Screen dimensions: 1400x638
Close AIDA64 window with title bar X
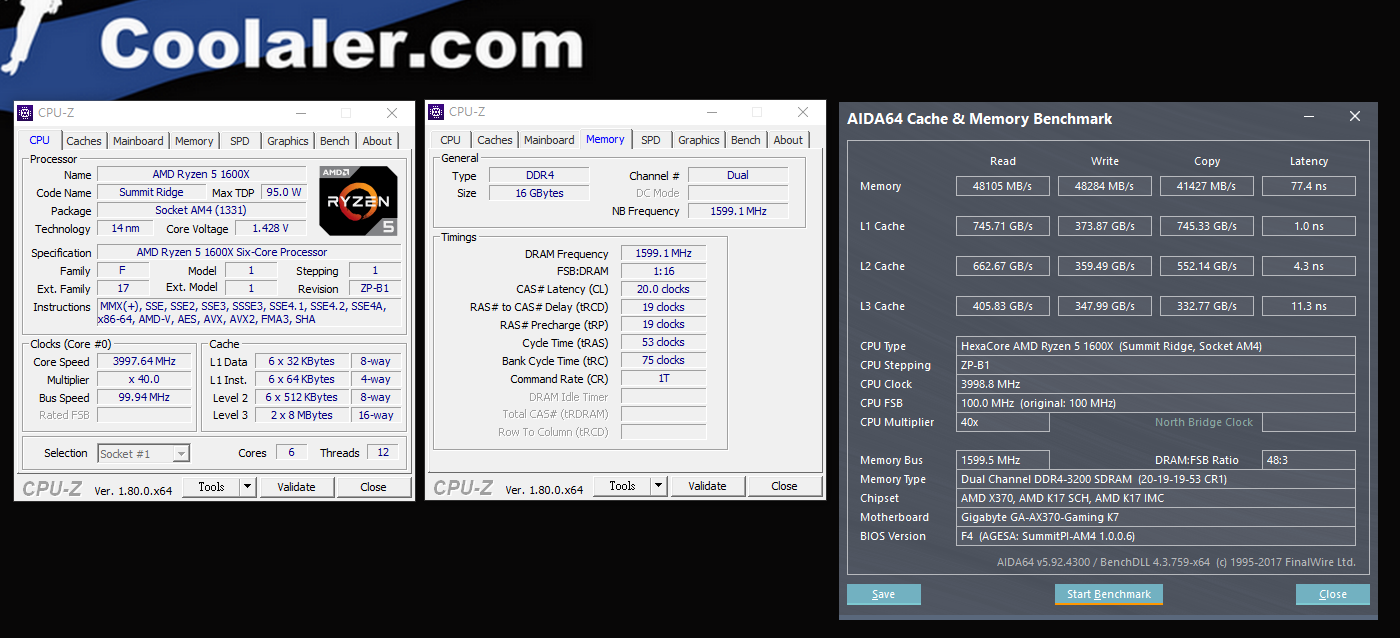[x=1355, y=117]
